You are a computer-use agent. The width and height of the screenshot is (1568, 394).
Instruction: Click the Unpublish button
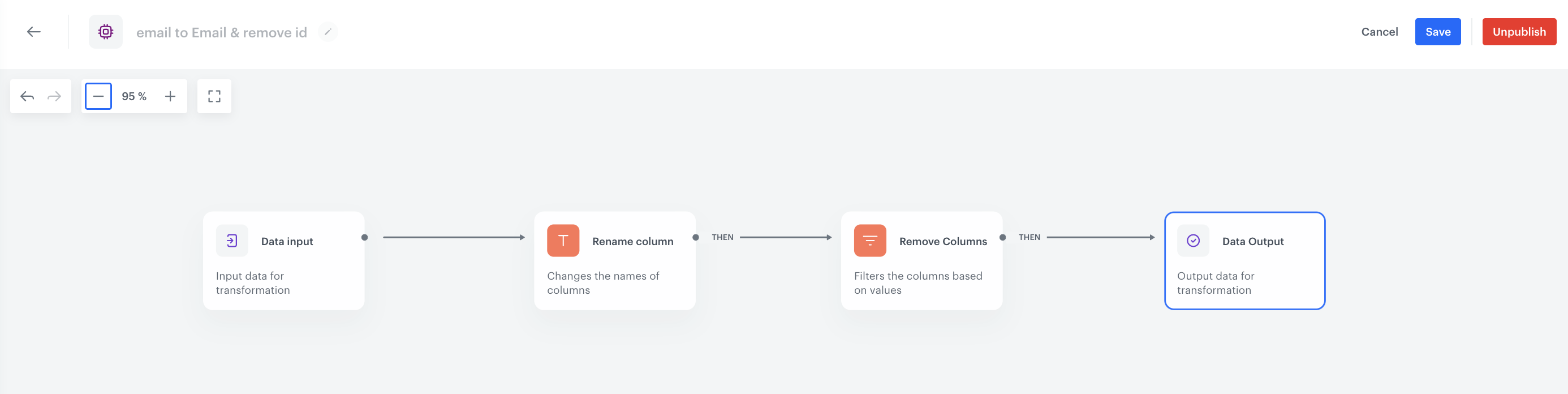coord(1519,32)
